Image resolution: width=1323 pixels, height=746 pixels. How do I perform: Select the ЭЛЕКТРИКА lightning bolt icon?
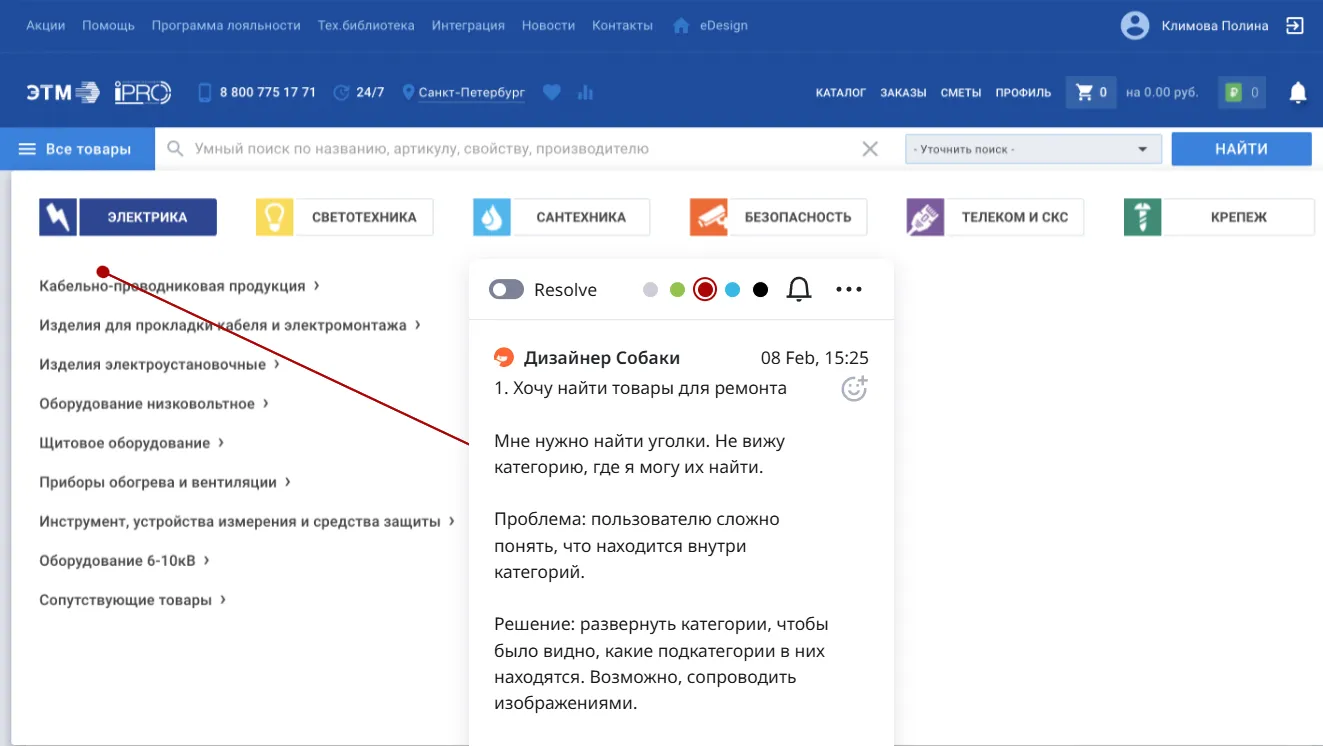[x=57, y=215]
